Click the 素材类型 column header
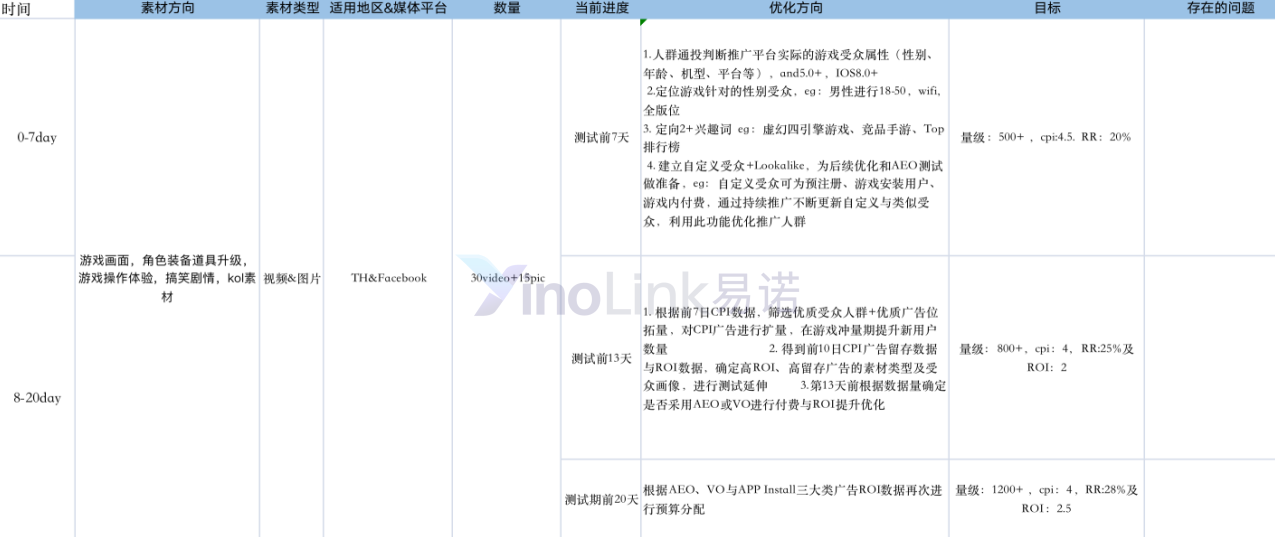The width and height of the screenshot is (1275, 537). 291,8
